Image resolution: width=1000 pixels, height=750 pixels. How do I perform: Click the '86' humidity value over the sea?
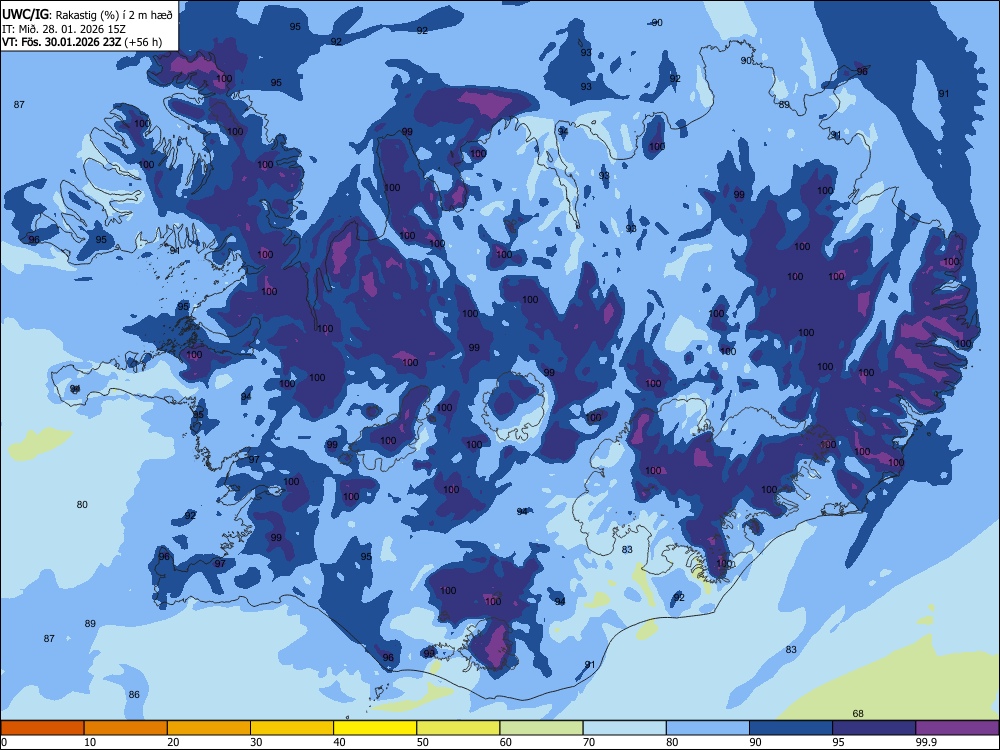134,695
